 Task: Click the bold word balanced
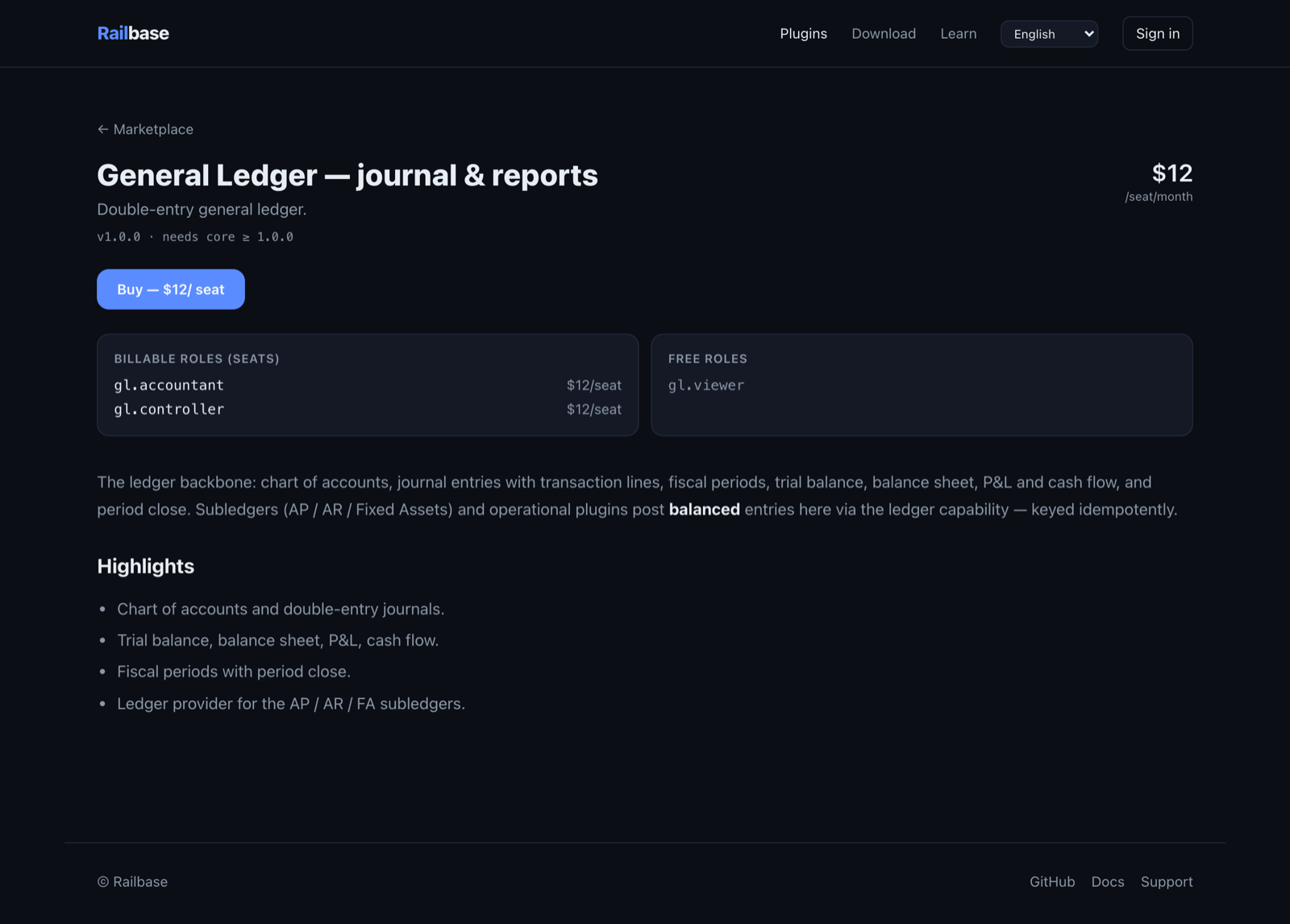(704, 510)
